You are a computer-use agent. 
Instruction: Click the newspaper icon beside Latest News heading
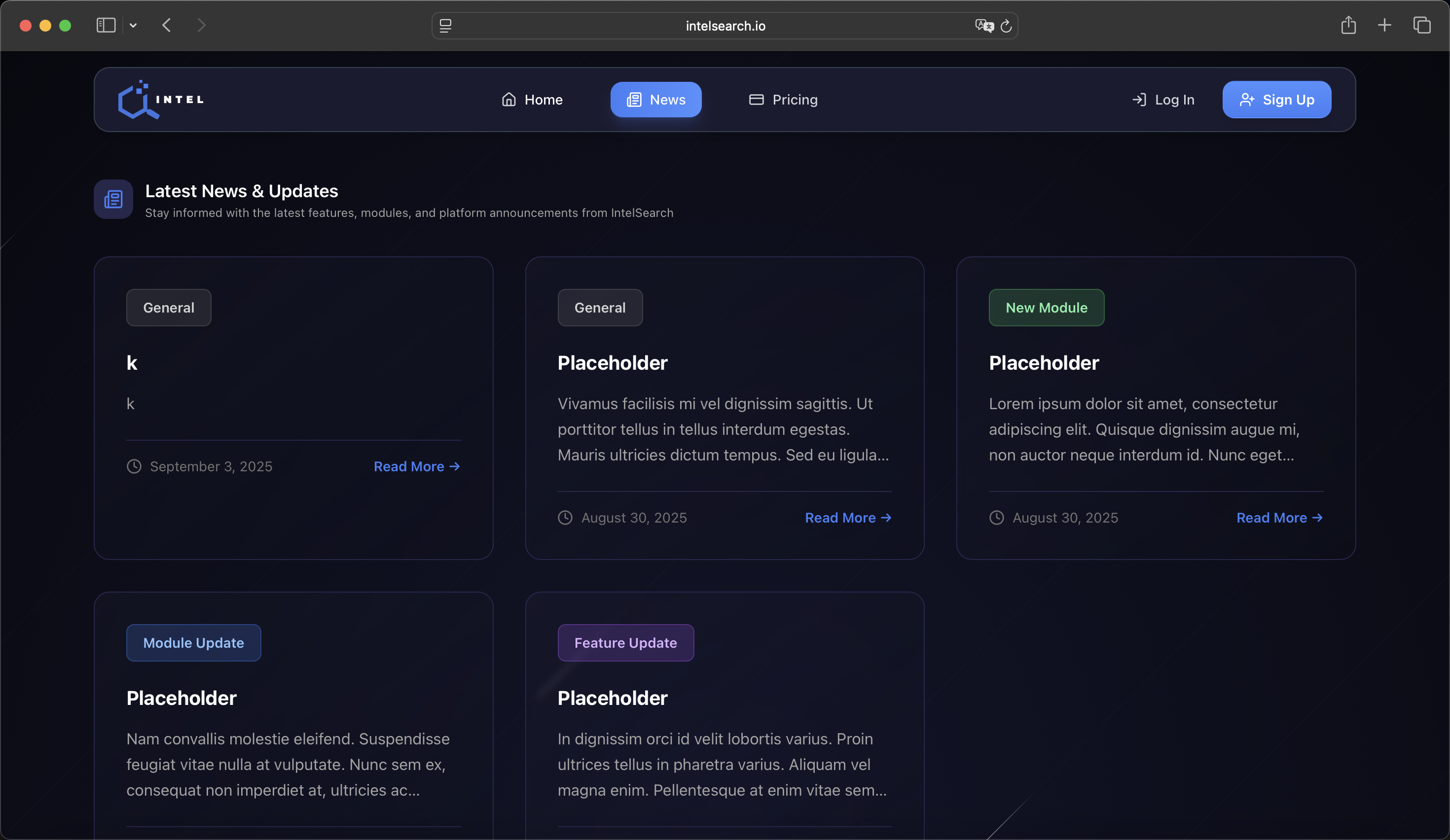coord(113,199)
